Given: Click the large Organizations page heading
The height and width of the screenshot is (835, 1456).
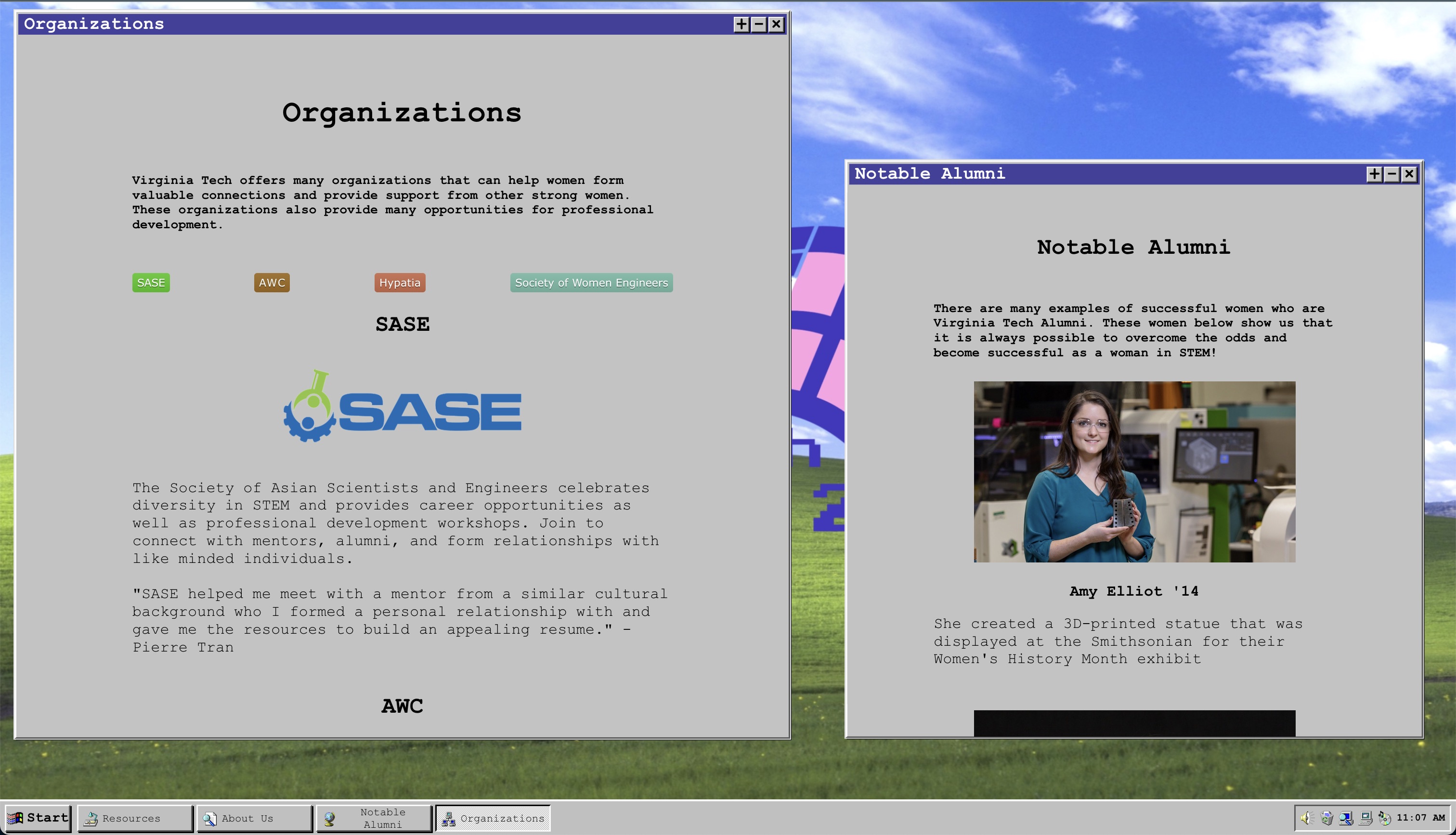Looking at the screenshot, I should [x=402, y=113].
